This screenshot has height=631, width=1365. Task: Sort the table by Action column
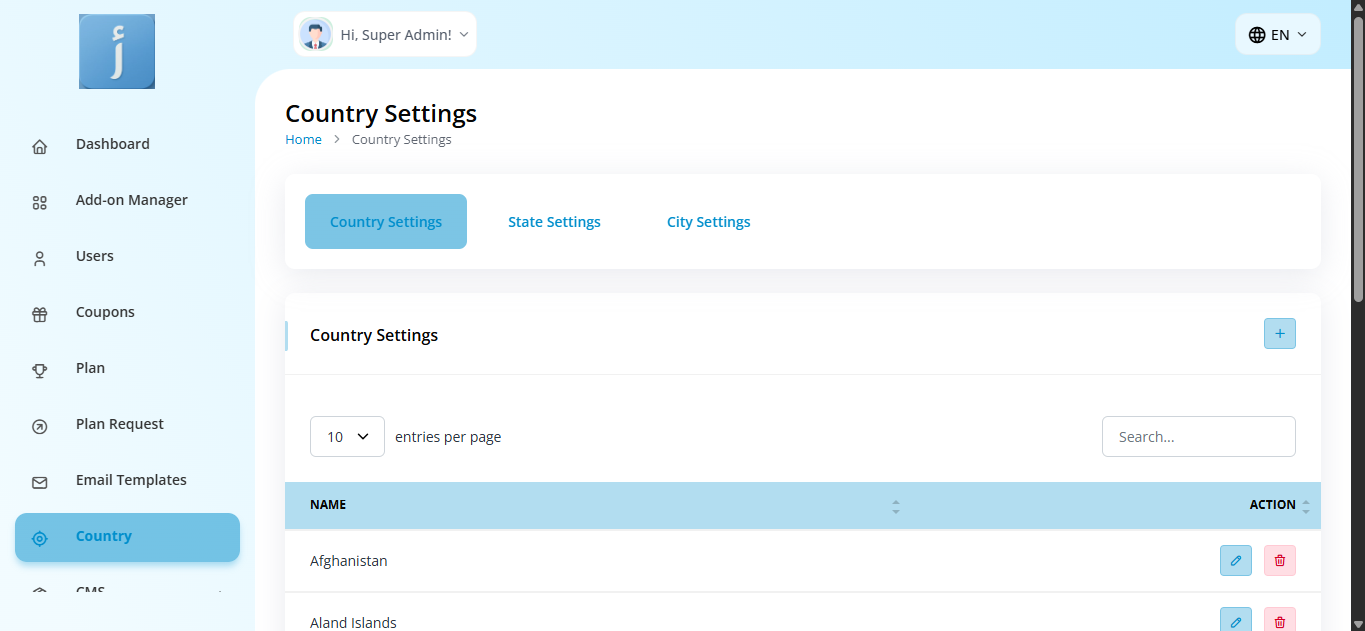tap(1304, 506)
